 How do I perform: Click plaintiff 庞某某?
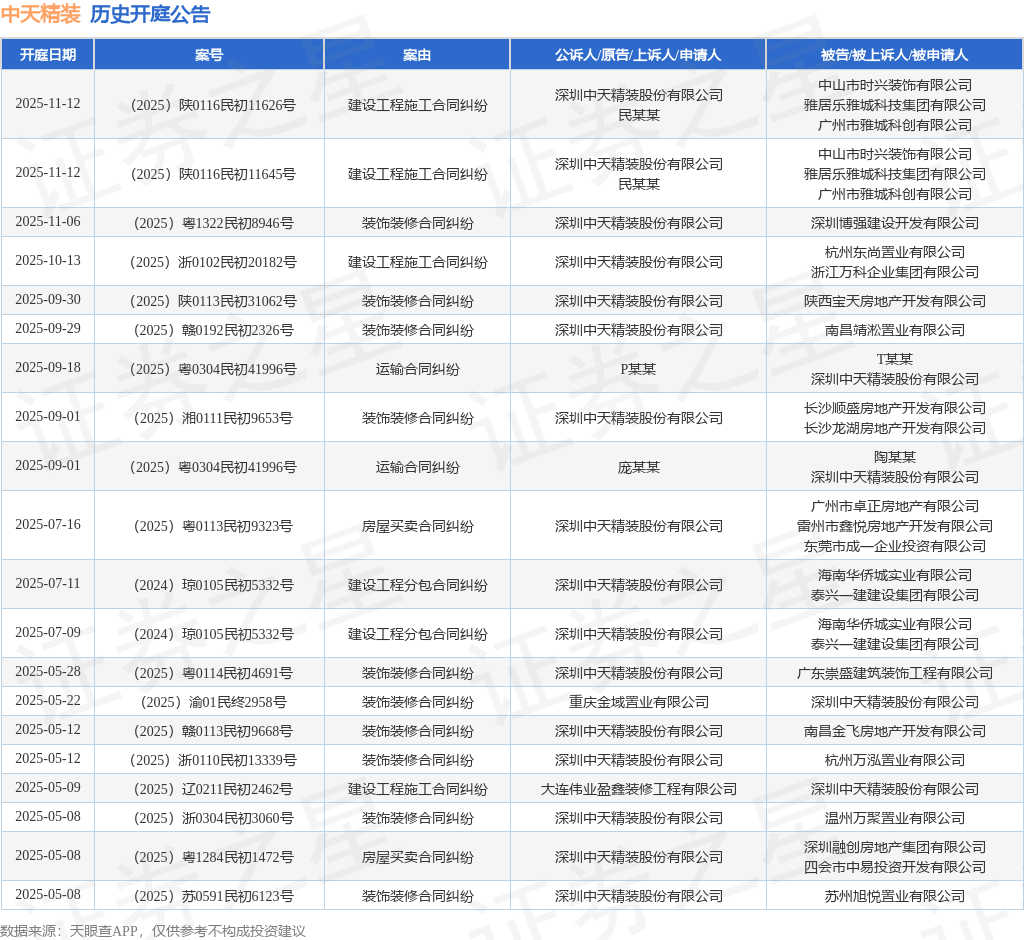point(639,468)
